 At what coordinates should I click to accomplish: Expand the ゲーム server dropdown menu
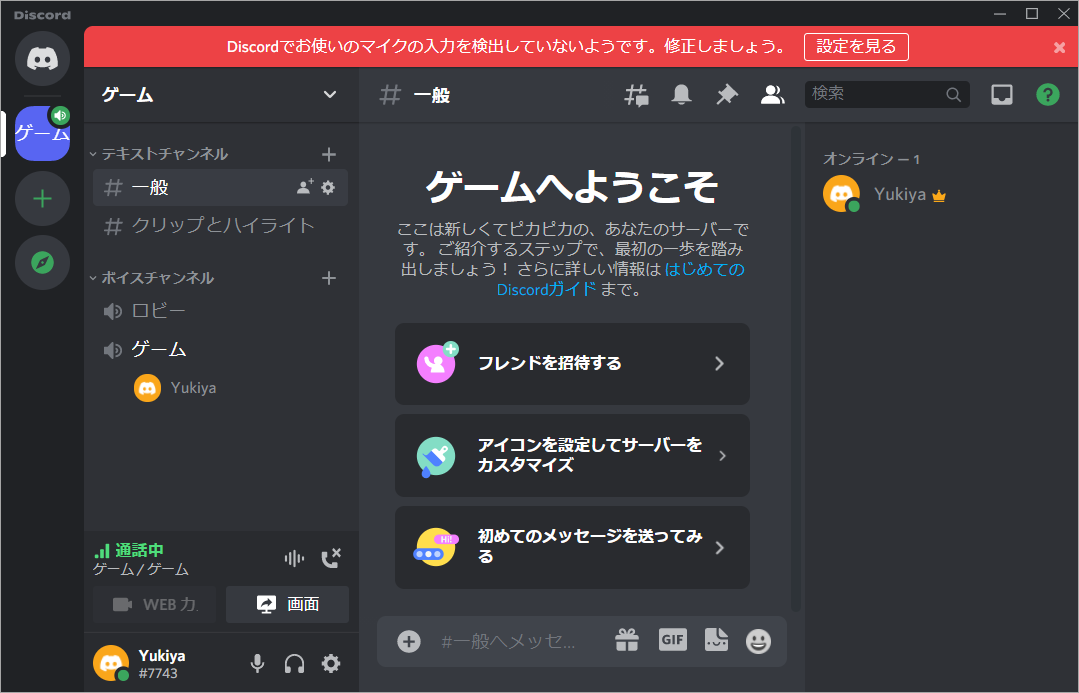pos(330,95)
